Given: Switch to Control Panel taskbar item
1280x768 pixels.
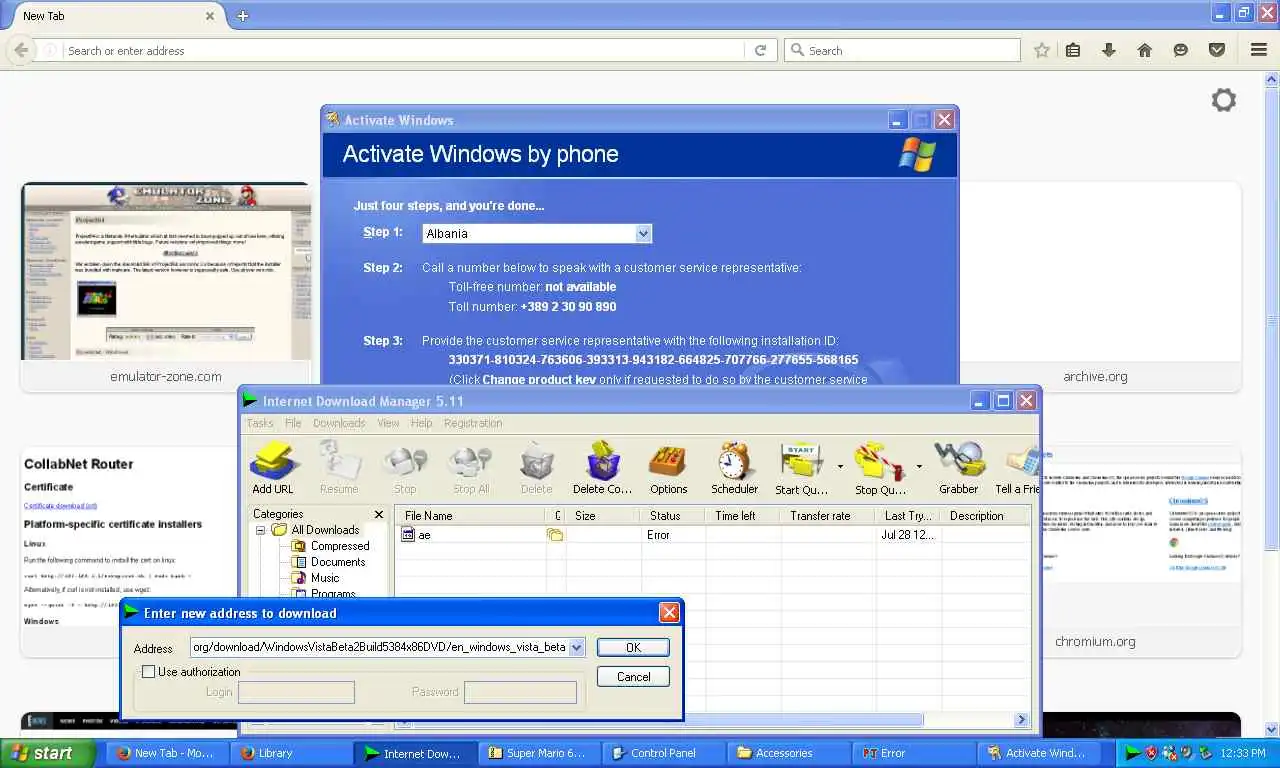Looking at the screenshot, I should pos(663,753).
